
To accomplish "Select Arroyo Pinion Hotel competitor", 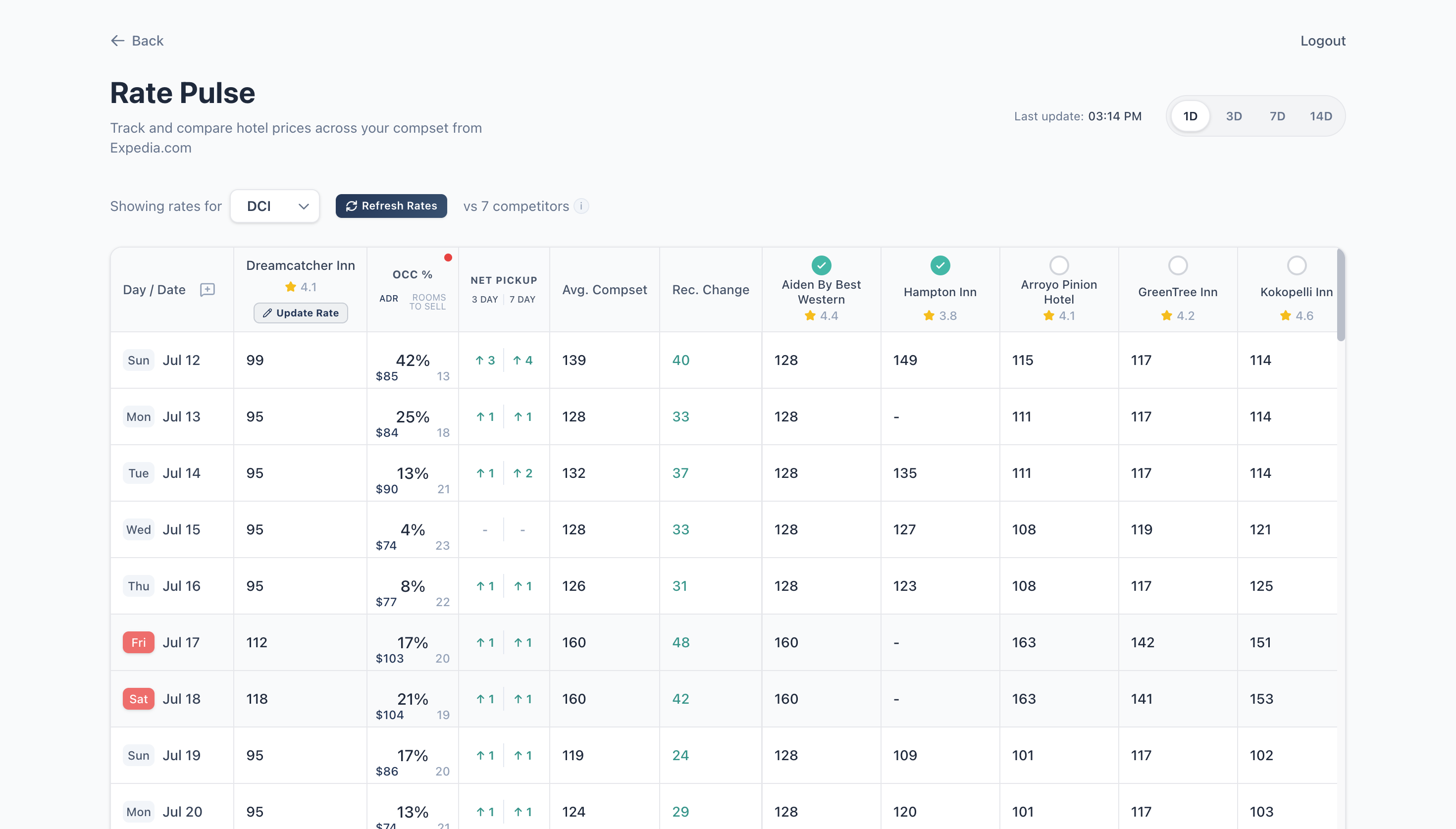I will click(x=1059, y=265).
